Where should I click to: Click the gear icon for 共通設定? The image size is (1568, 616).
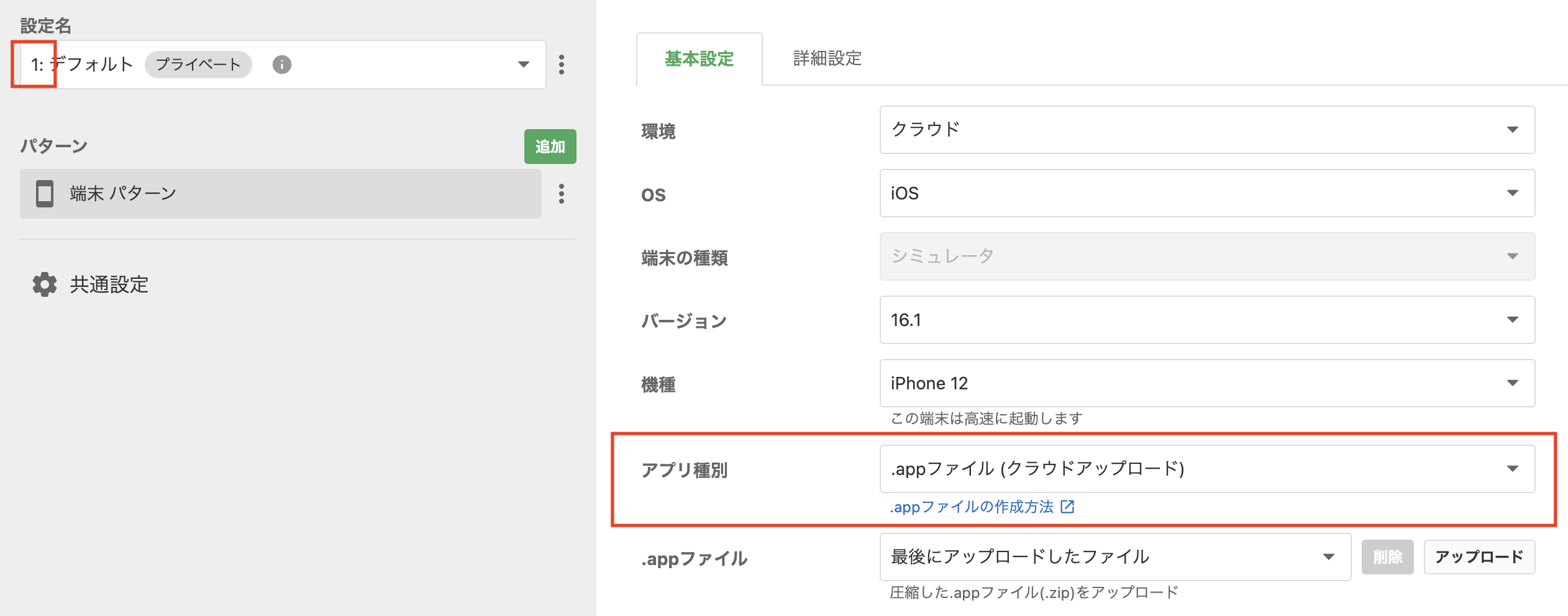tap(45, 284)
